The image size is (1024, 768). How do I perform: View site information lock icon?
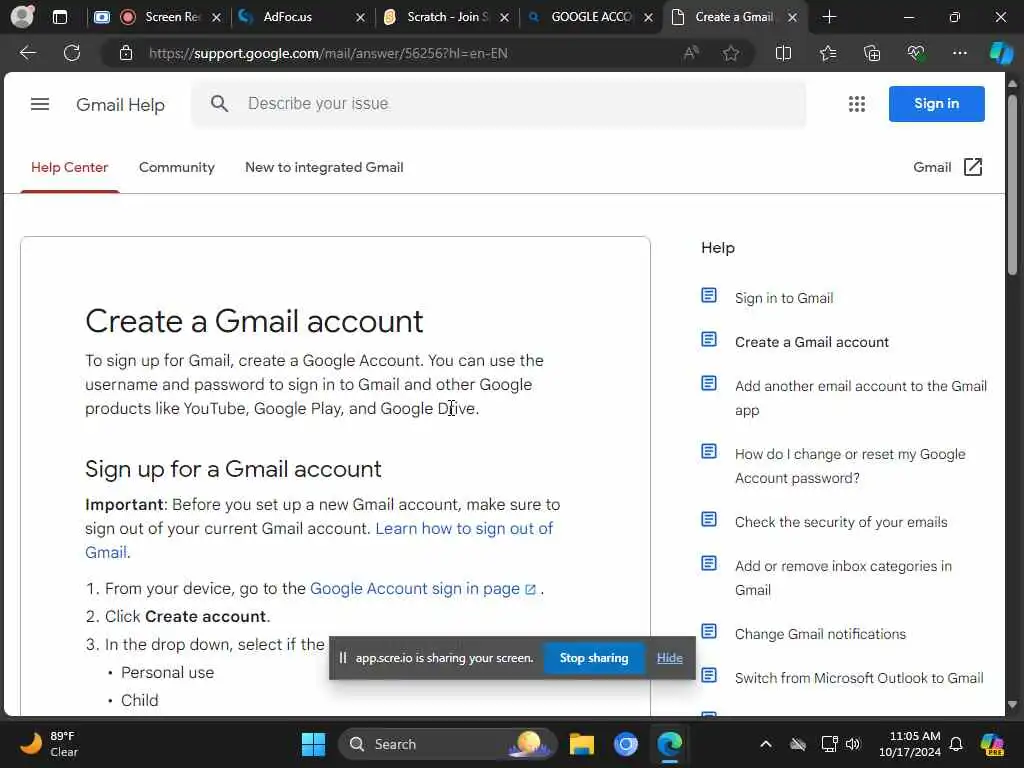126,53
